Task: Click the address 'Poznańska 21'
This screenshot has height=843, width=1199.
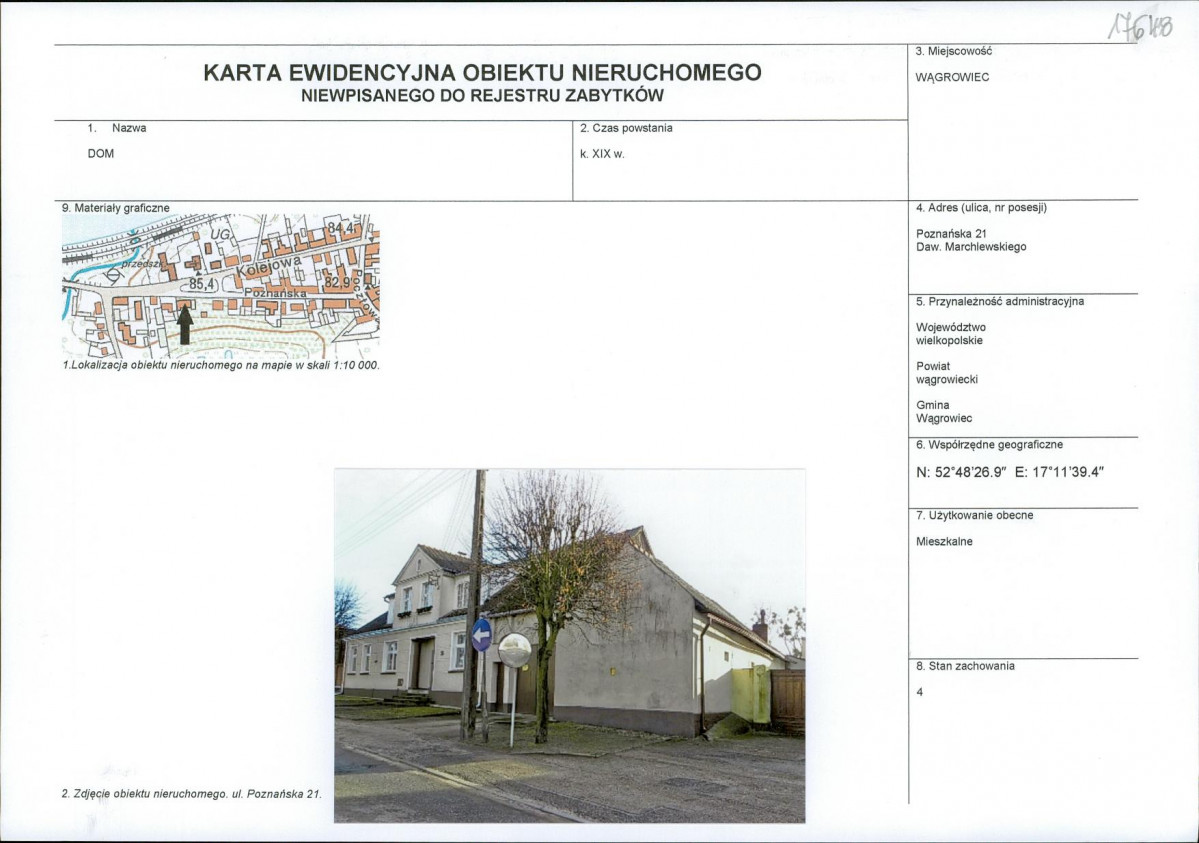Action: coord(951,234)
